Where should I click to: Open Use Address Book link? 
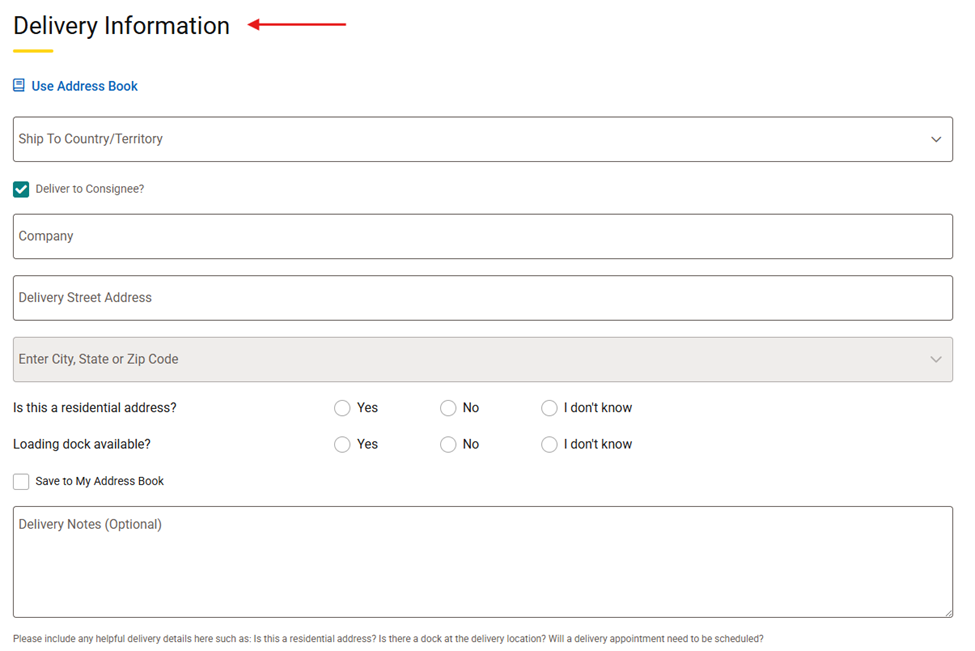[84, 86]
